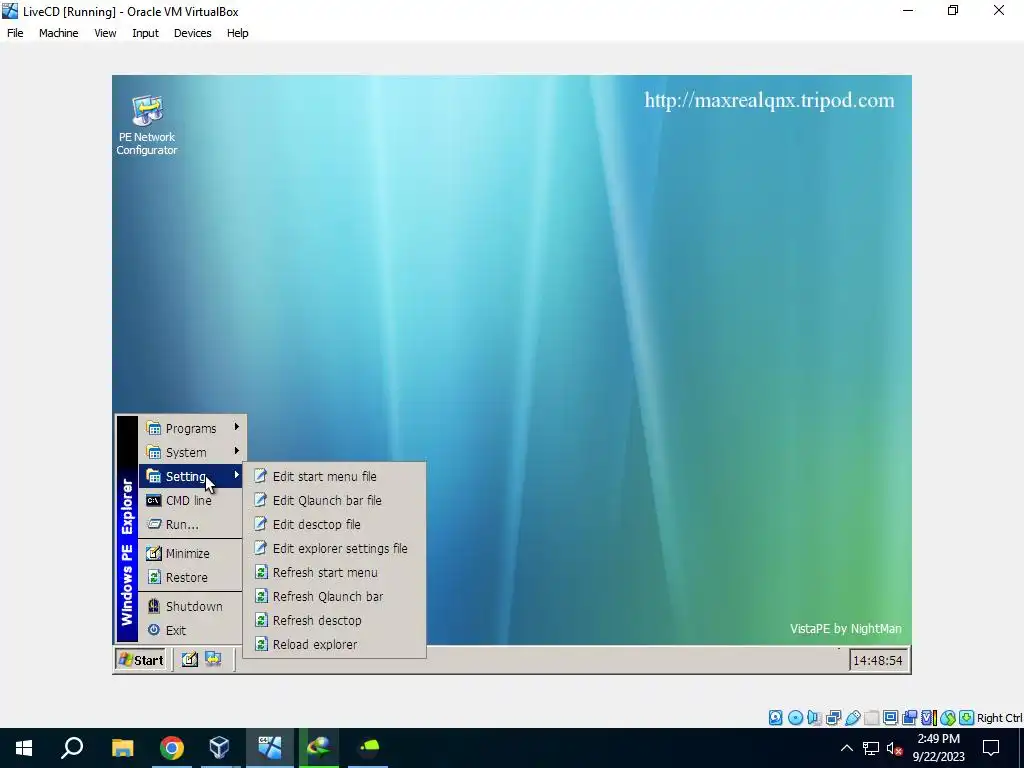Click the audio status icon in VirtualBox
The image size is (1024, 768).
pos(814,718)
